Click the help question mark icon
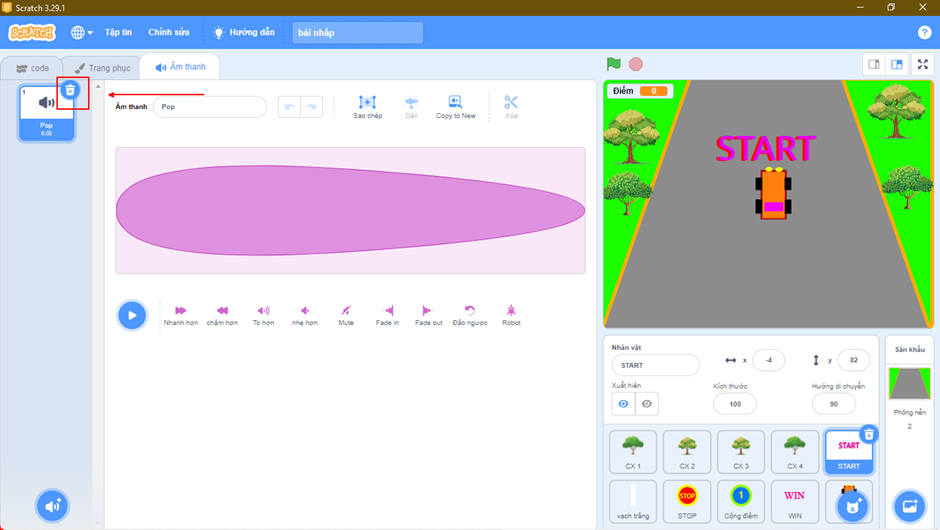 tap(924, 32)
